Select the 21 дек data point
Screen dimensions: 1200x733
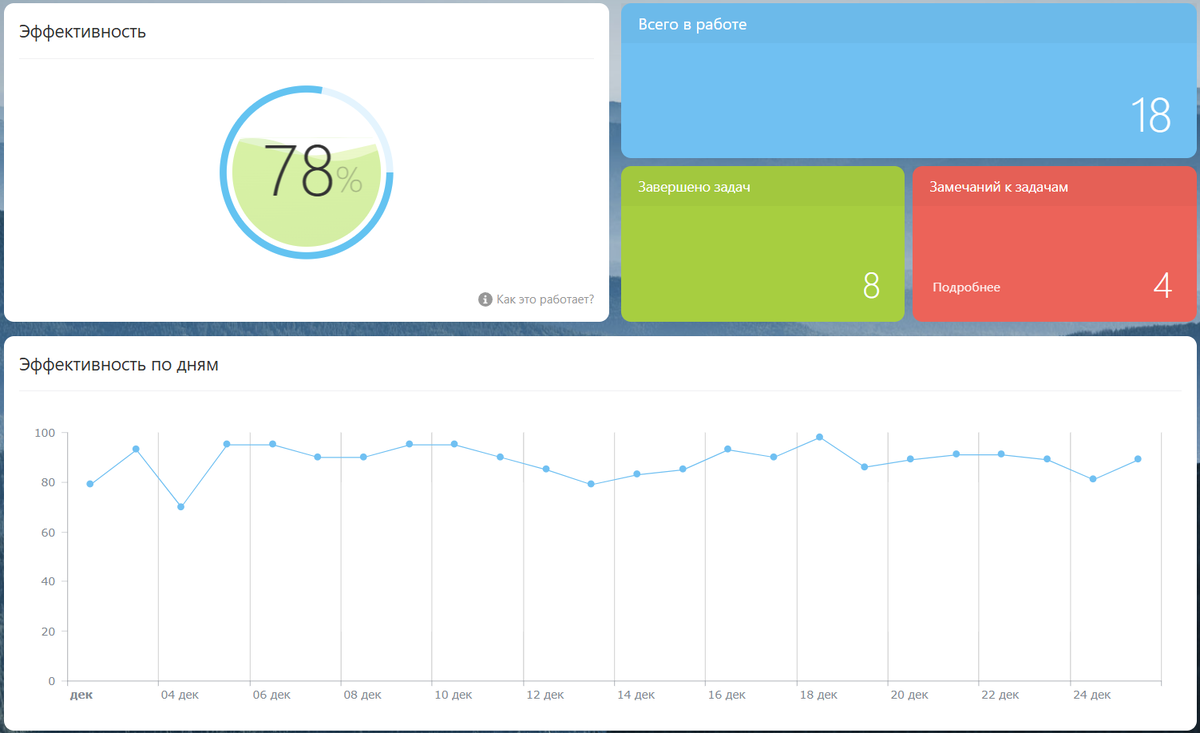956,454
